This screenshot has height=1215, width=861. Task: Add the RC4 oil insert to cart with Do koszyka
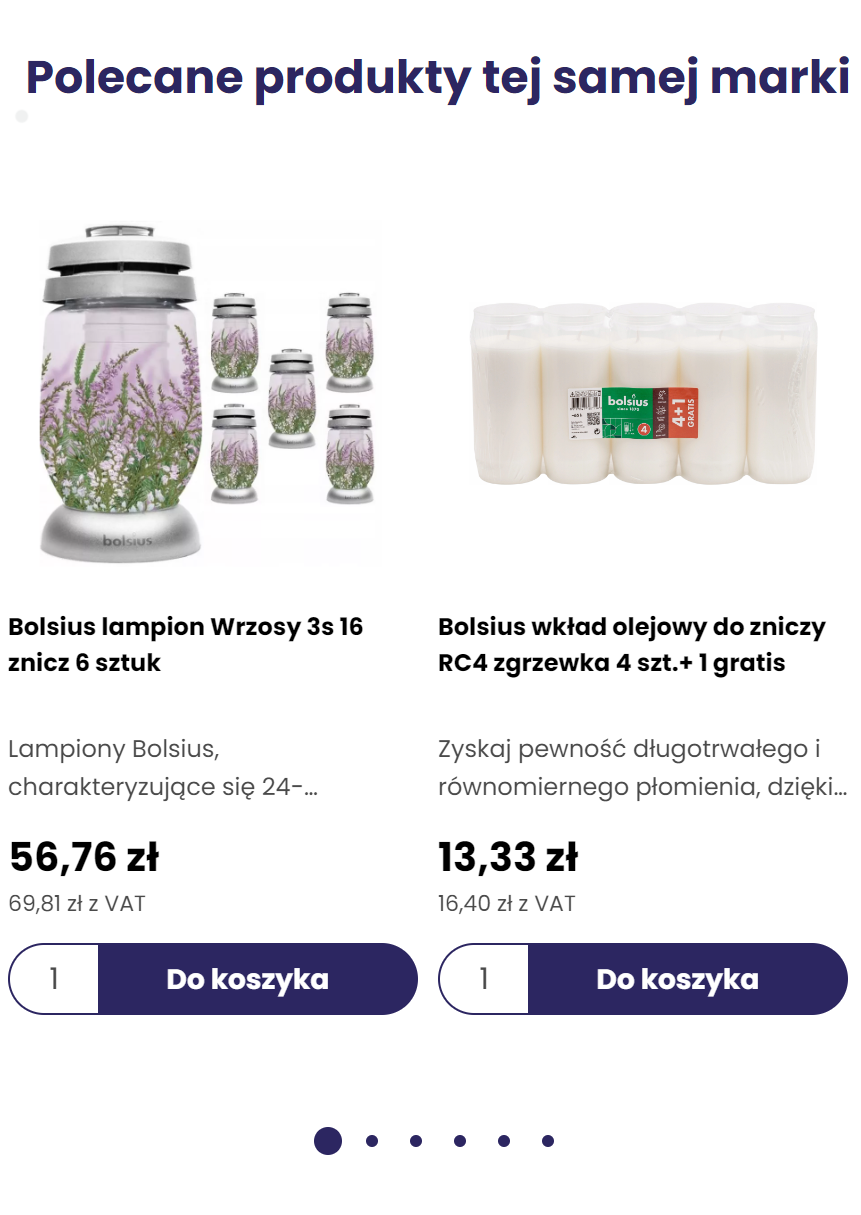[688, 979]
